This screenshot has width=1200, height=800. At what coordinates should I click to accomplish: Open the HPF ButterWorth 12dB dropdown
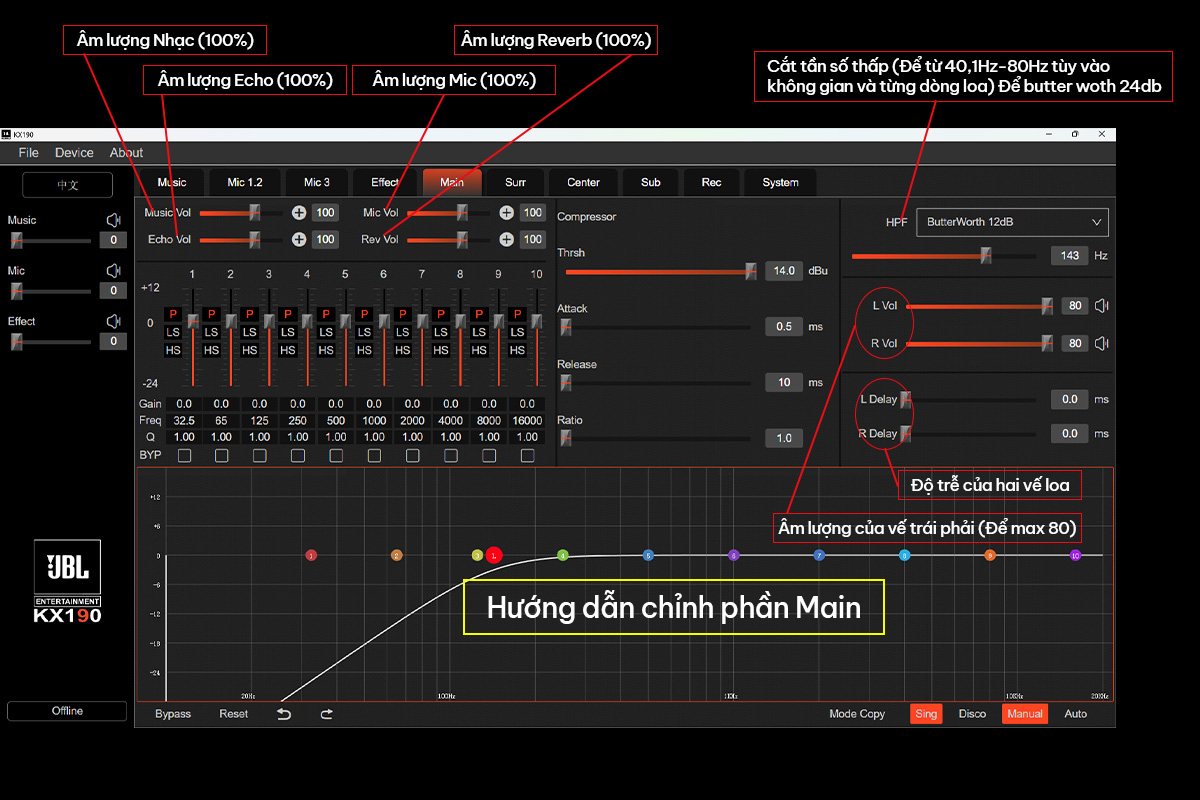pos(1011,222)
